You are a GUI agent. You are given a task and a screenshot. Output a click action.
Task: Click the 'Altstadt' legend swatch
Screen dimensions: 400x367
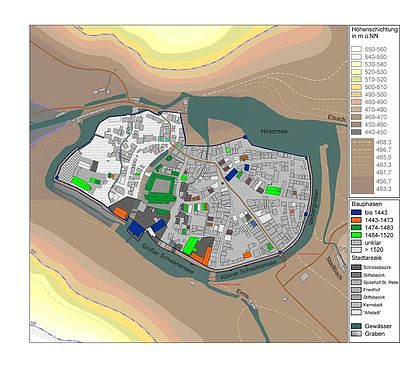click(357, 312)
